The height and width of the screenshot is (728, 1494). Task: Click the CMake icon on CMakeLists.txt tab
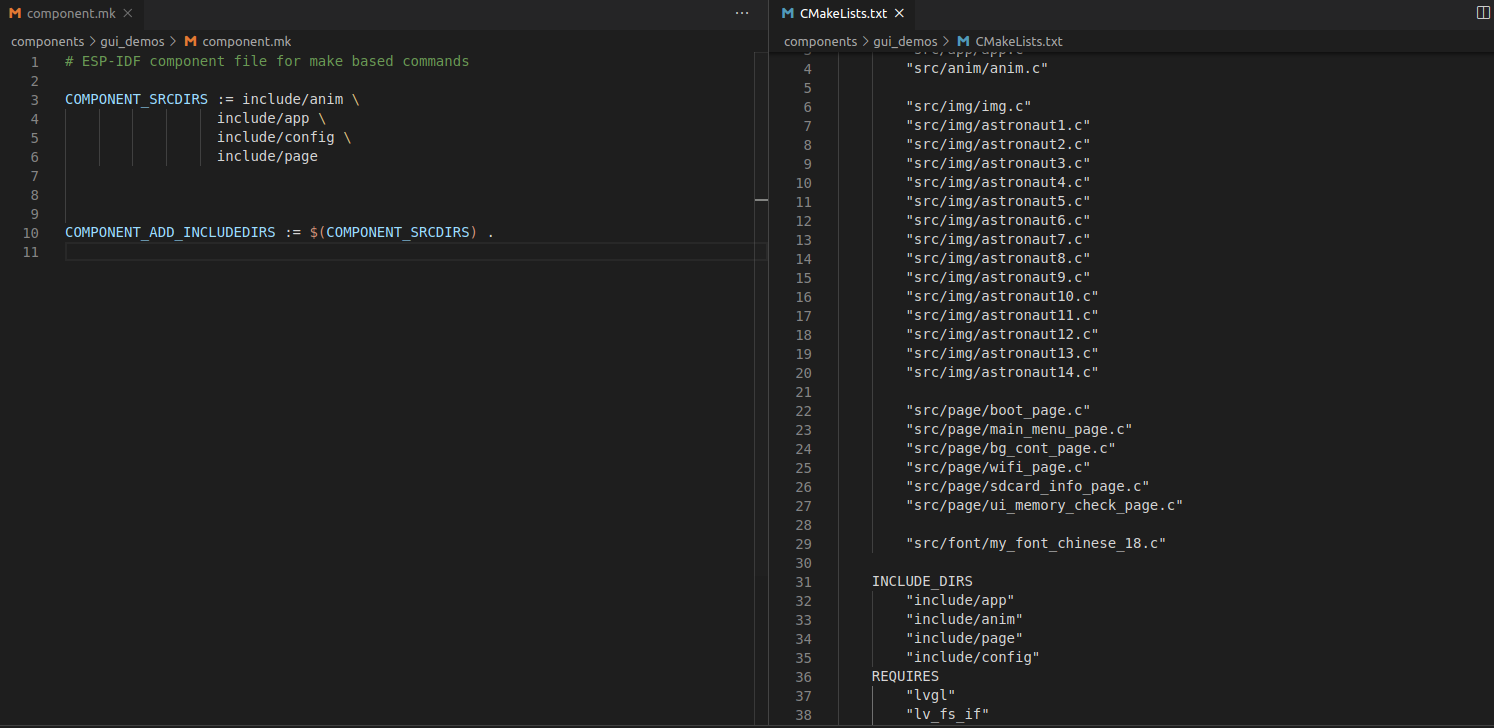(788, 13)
